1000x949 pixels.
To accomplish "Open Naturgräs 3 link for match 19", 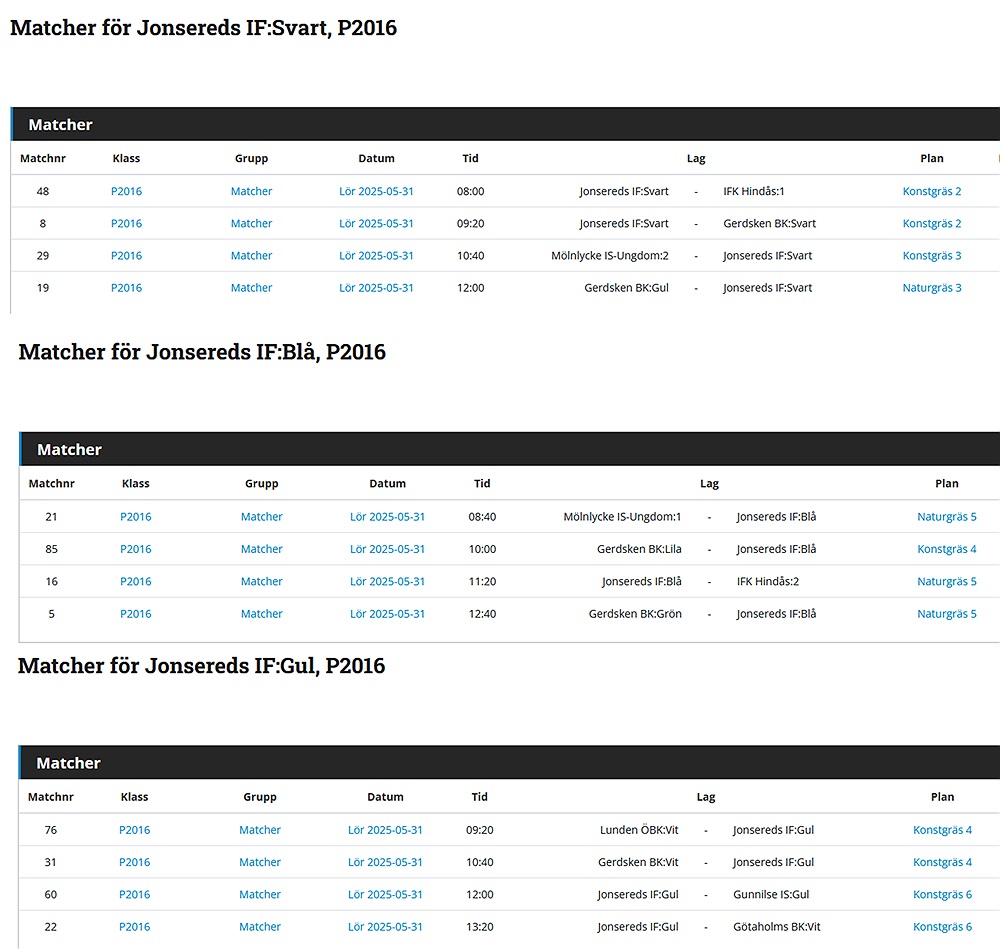I will tap(931, 288).
